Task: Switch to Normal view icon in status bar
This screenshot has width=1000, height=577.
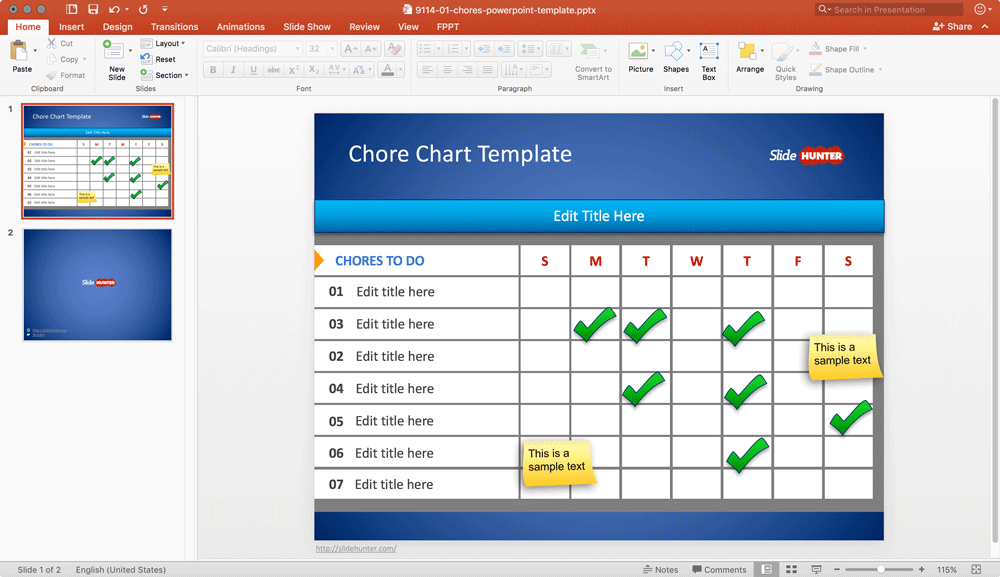Action: (767, 569)
